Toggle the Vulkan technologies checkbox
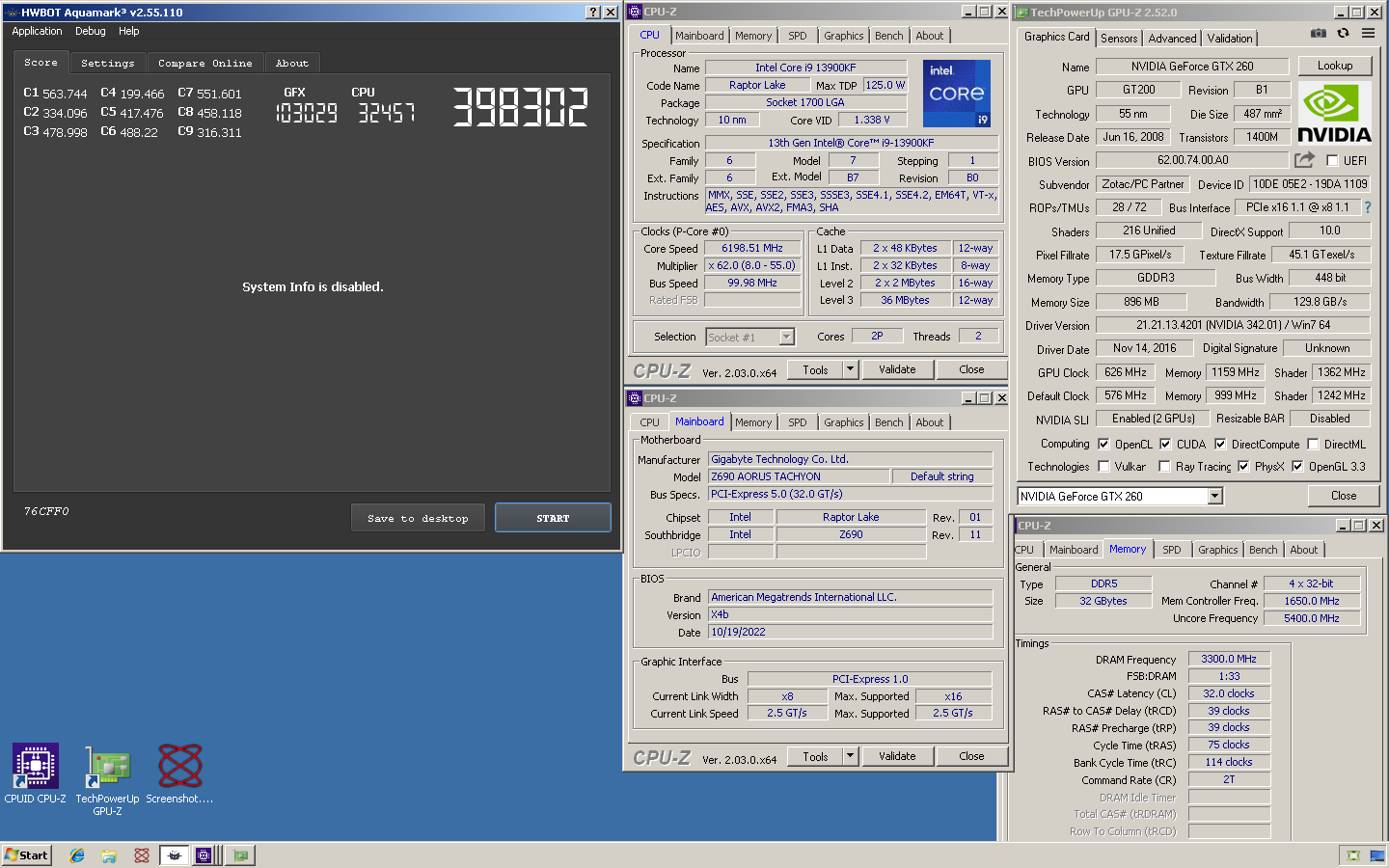The height and width of the screenshot is (868, 1389). pyautogui.click(x=1103, y=466)
